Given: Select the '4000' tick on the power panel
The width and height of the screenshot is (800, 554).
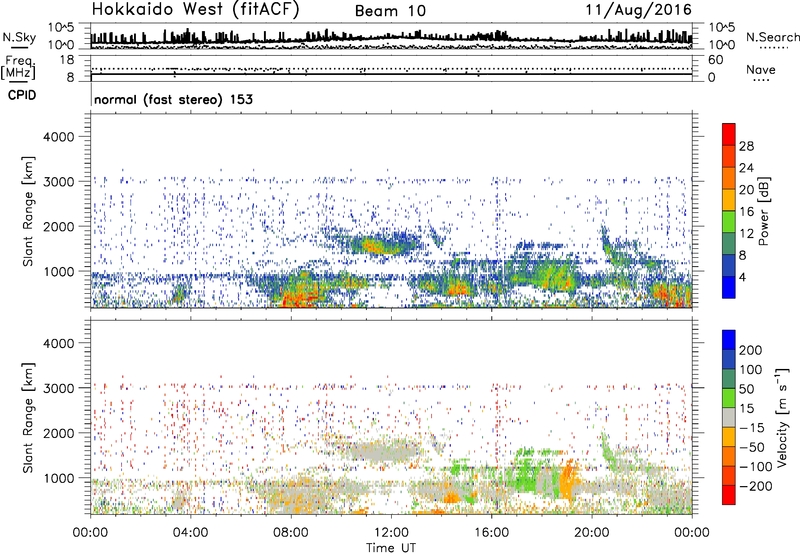Looking at the screenshot, I should [x=58, y=137].
